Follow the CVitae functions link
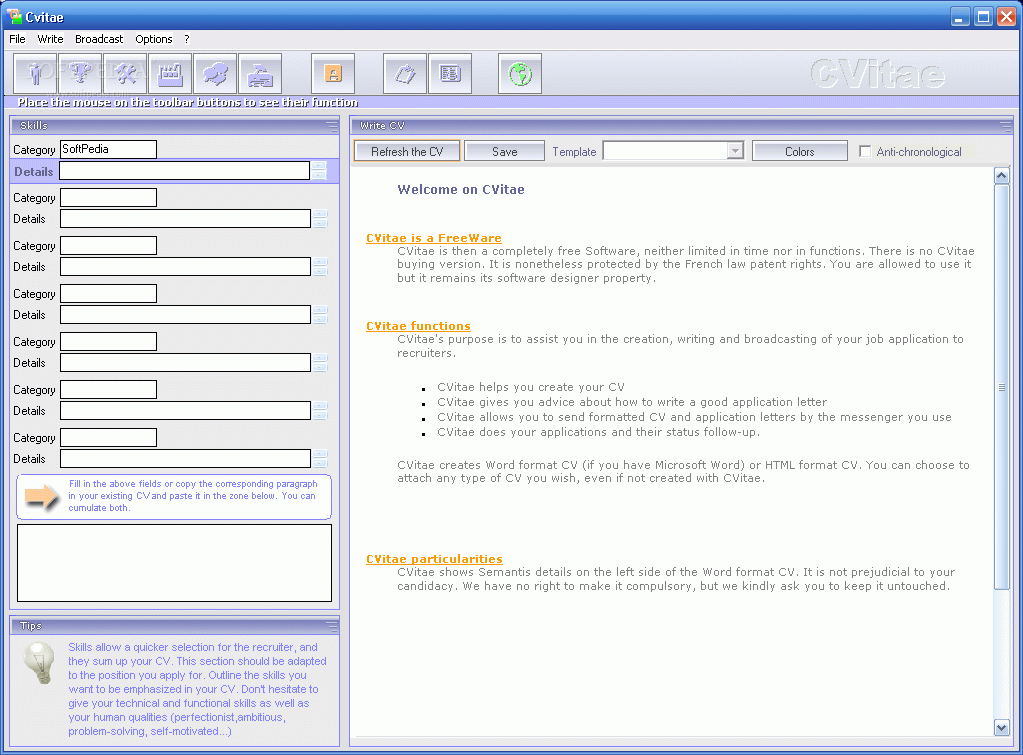Image resolution: width=1023 pixels, height=755 pixels. pyautogui.click(x=418, y=326)
